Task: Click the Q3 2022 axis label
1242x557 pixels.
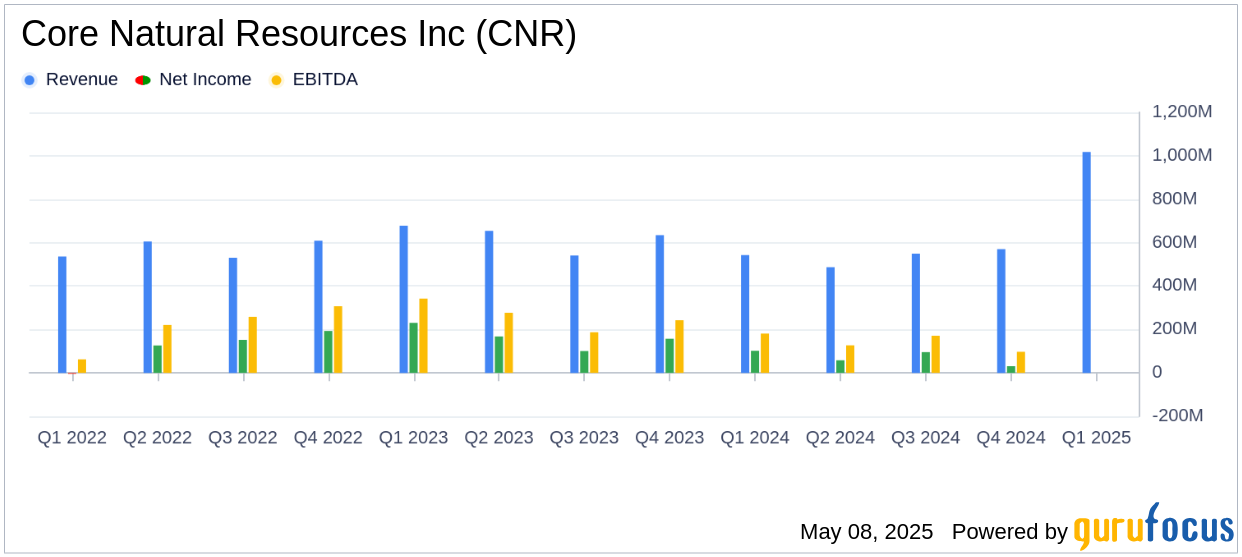Action: pos(243,438)
